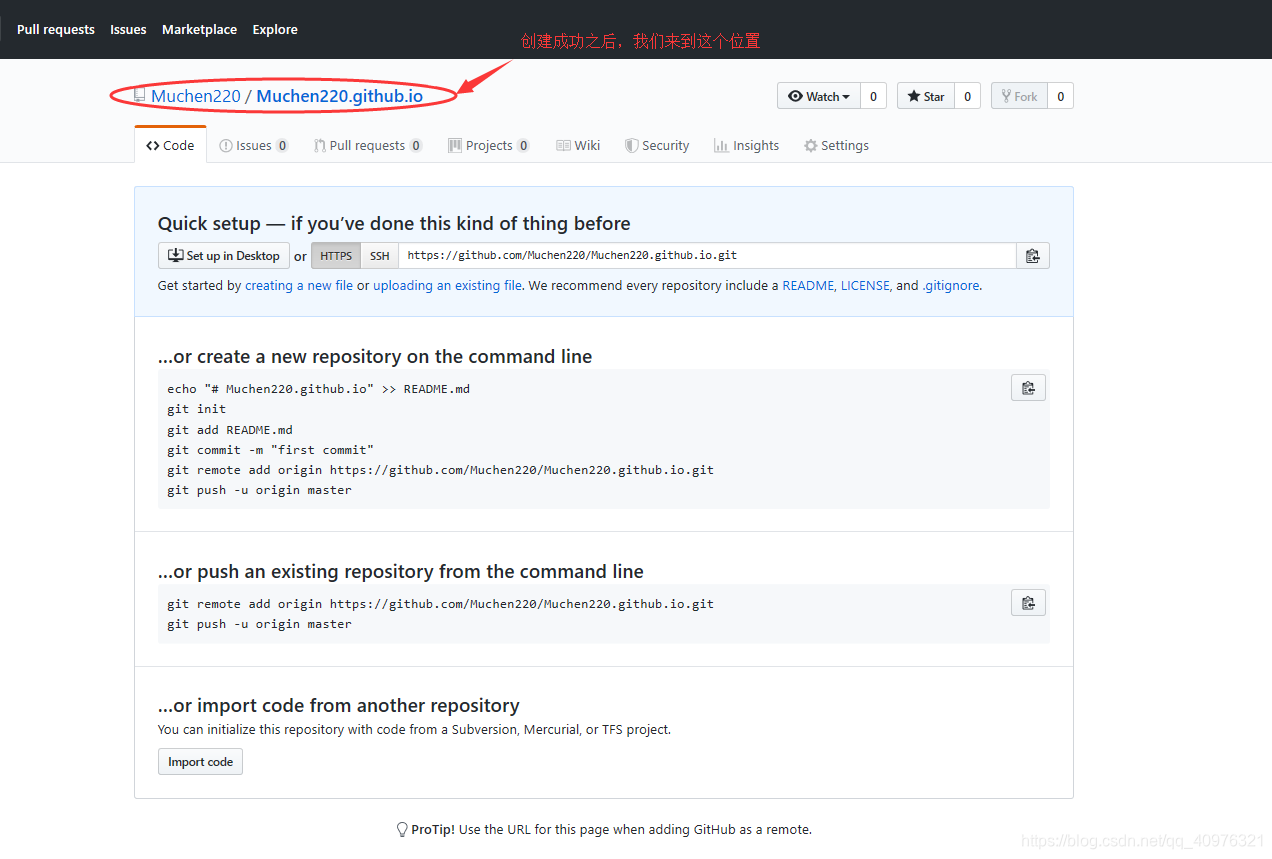
Task: Click '...or push an existing repository' heading
Action: coord(401,571)
